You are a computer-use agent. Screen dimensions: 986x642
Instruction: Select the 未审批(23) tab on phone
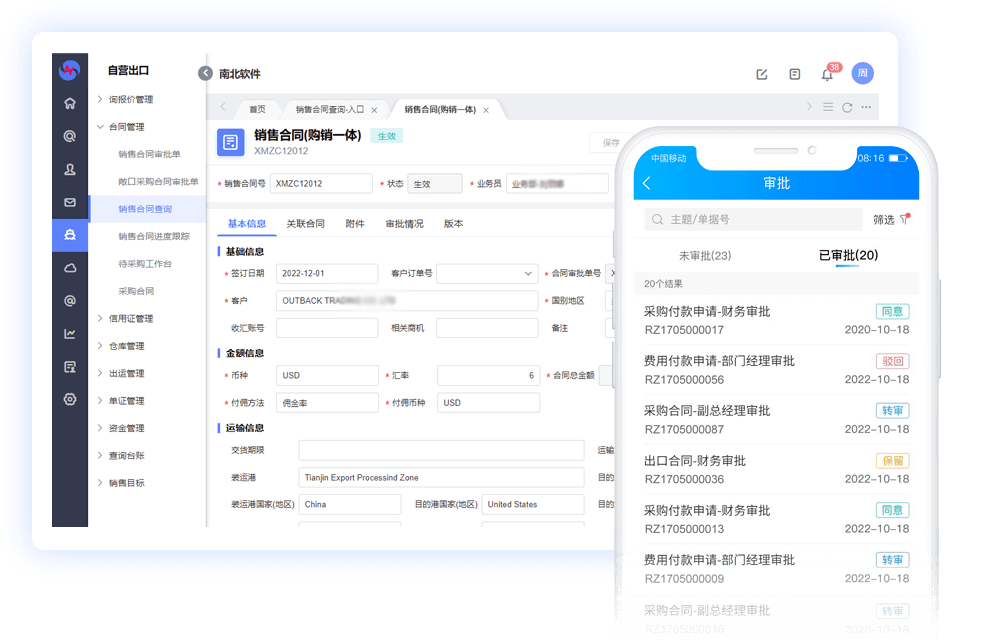705,255
